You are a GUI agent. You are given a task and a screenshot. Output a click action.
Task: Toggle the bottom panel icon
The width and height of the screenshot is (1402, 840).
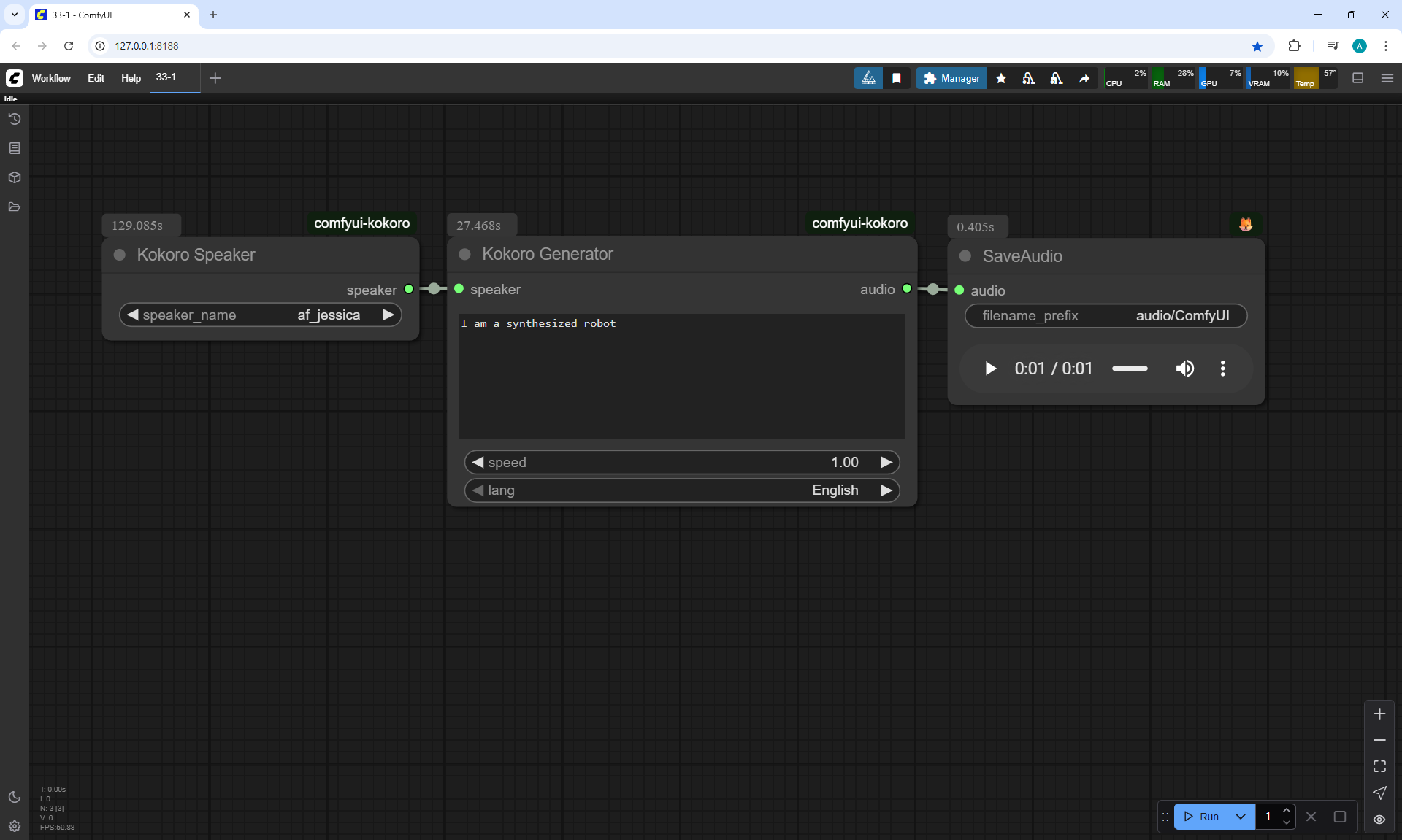(1357, 78)
